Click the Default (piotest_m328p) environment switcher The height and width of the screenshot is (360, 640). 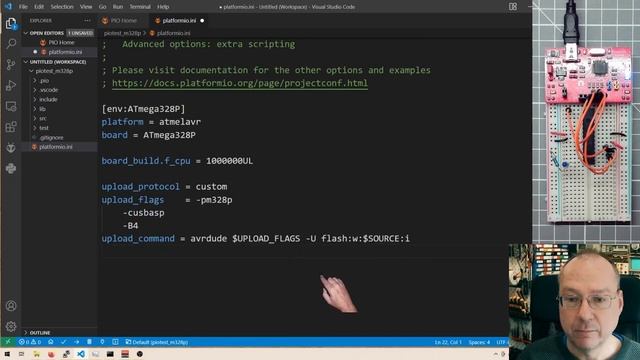[157, 342]
